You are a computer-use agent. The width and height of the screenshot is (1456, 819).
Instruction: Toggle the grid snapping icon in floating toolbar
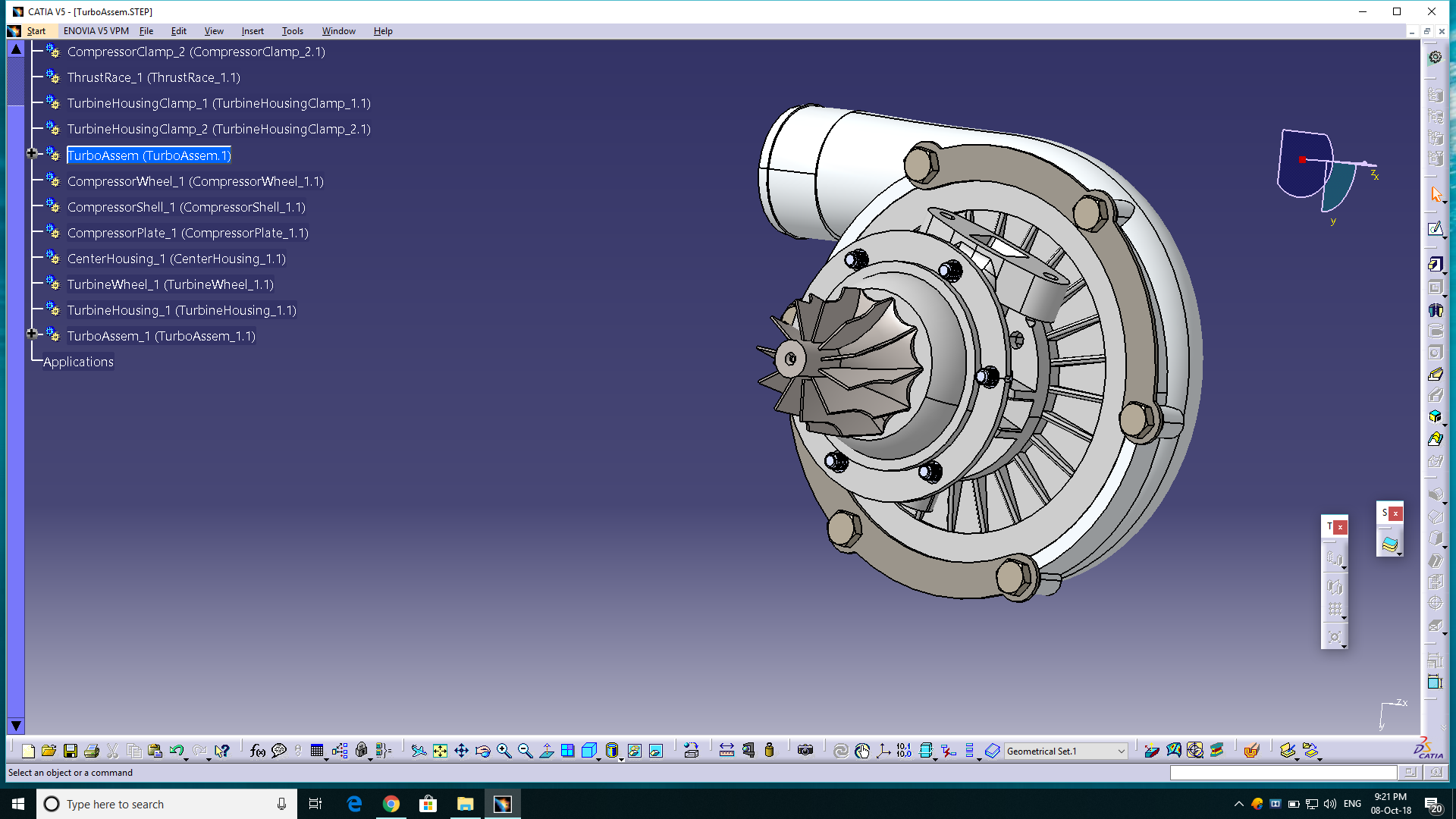pyautogui.click(x=1335, y=609)
